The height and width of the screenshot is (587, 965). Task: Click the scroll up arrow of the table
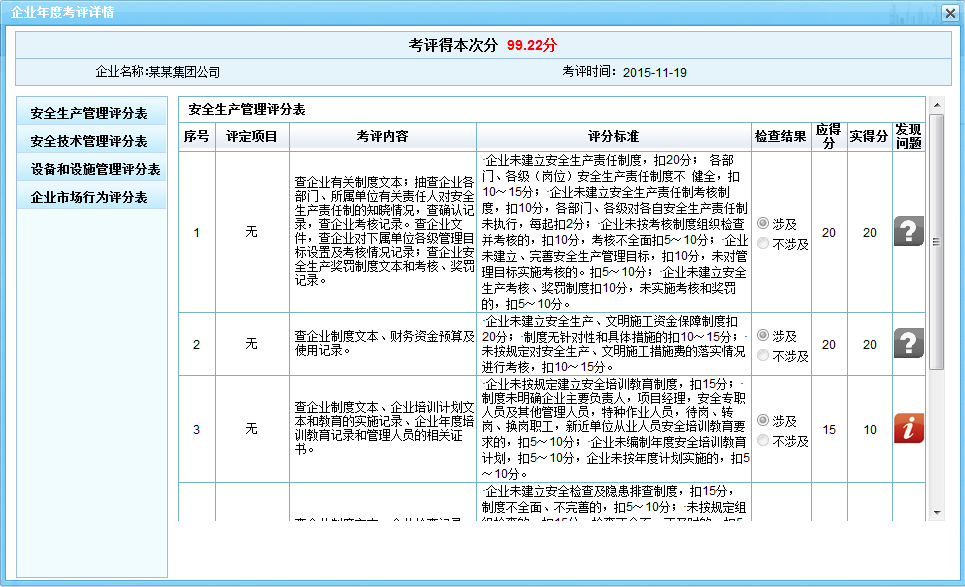pyautogui.click(x=936, y=104)
